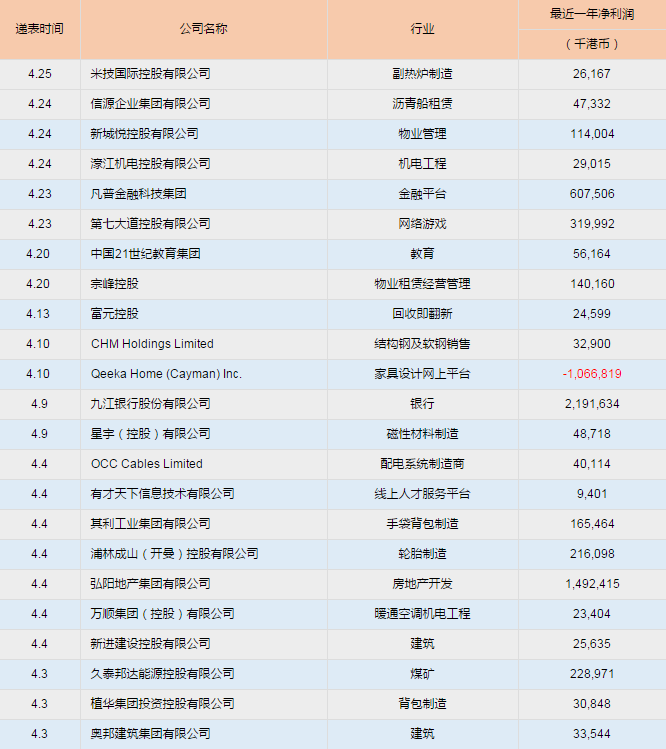The width and height of the screenshot is (666, 749).
Task: Click the 网络游戏 industry cell
Action: click(422, 224)
